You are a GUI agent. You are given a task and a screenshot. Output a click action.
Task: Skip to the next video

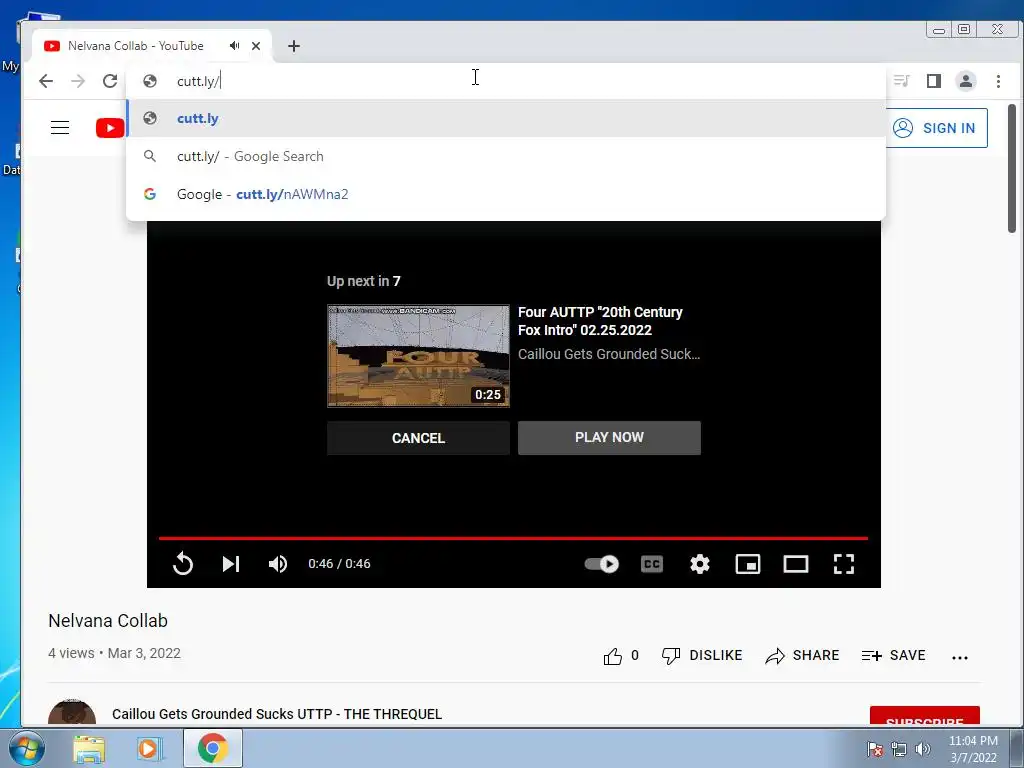coord(231,564)
